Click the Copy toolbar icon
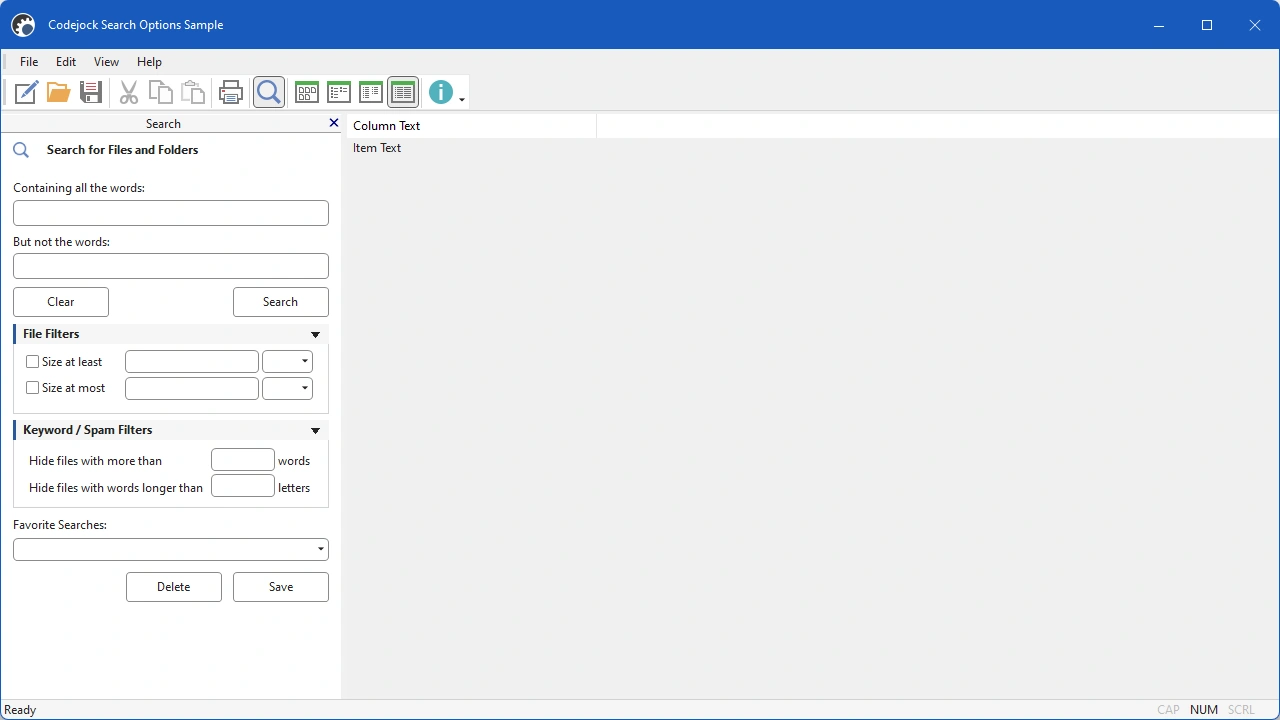Viewport: 1280px width, 720px height. [x=161, y=93]
